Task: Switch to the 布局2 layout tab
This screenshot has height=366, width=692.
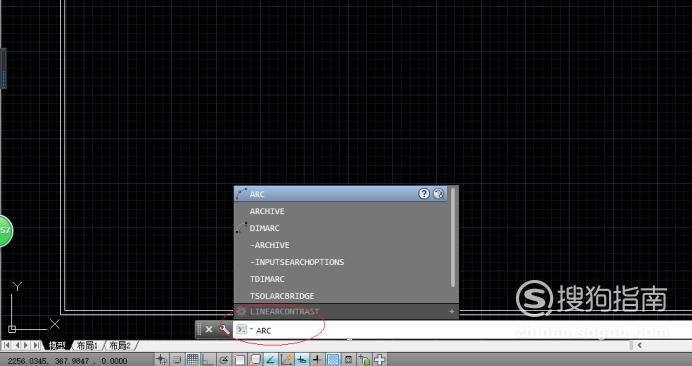Action: coord(120,345)
